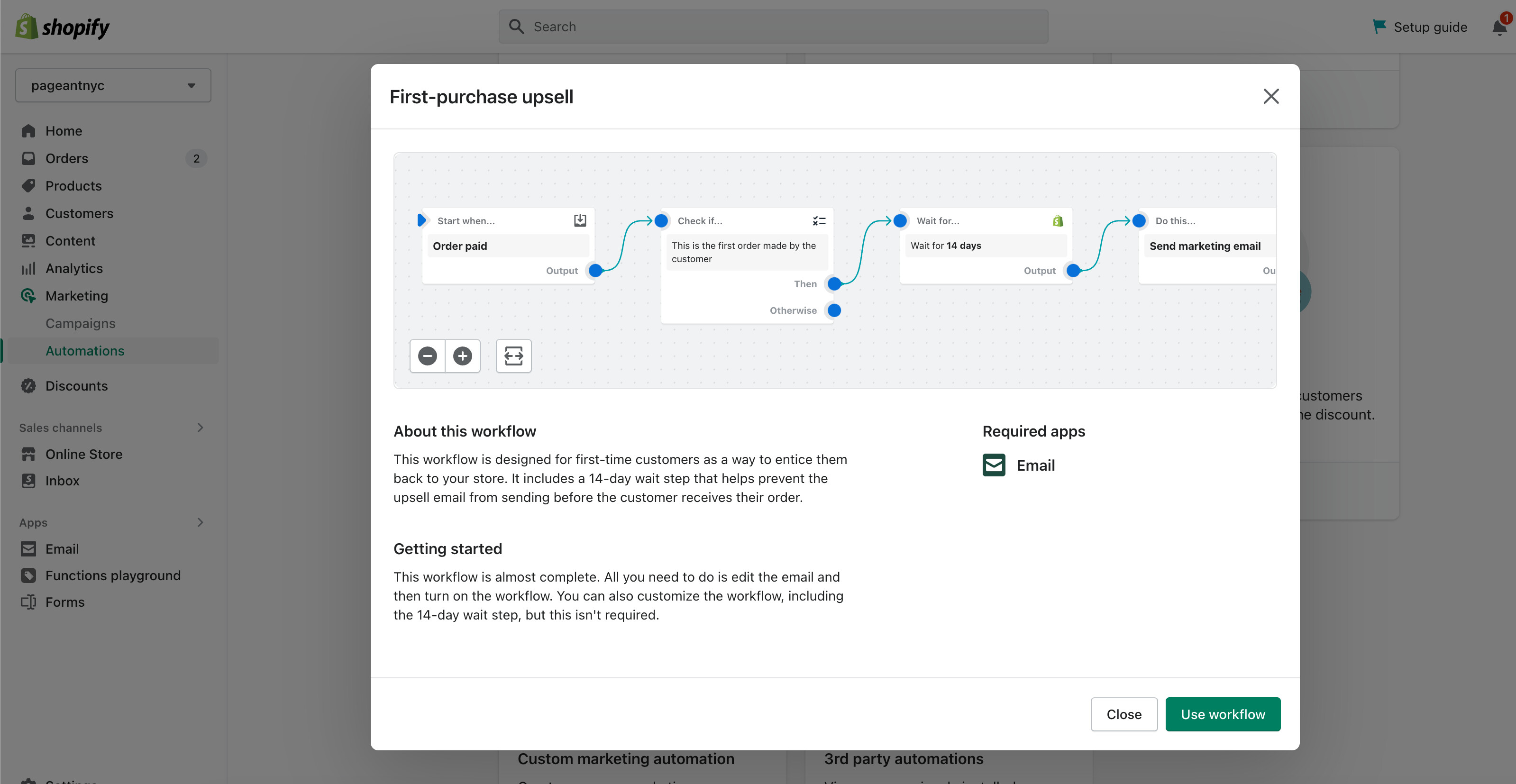This screenshot has width=1516, height=784.
Task: Click the Email app icon under Required apps
Action: pyautogui.click(x=994, y=465)
